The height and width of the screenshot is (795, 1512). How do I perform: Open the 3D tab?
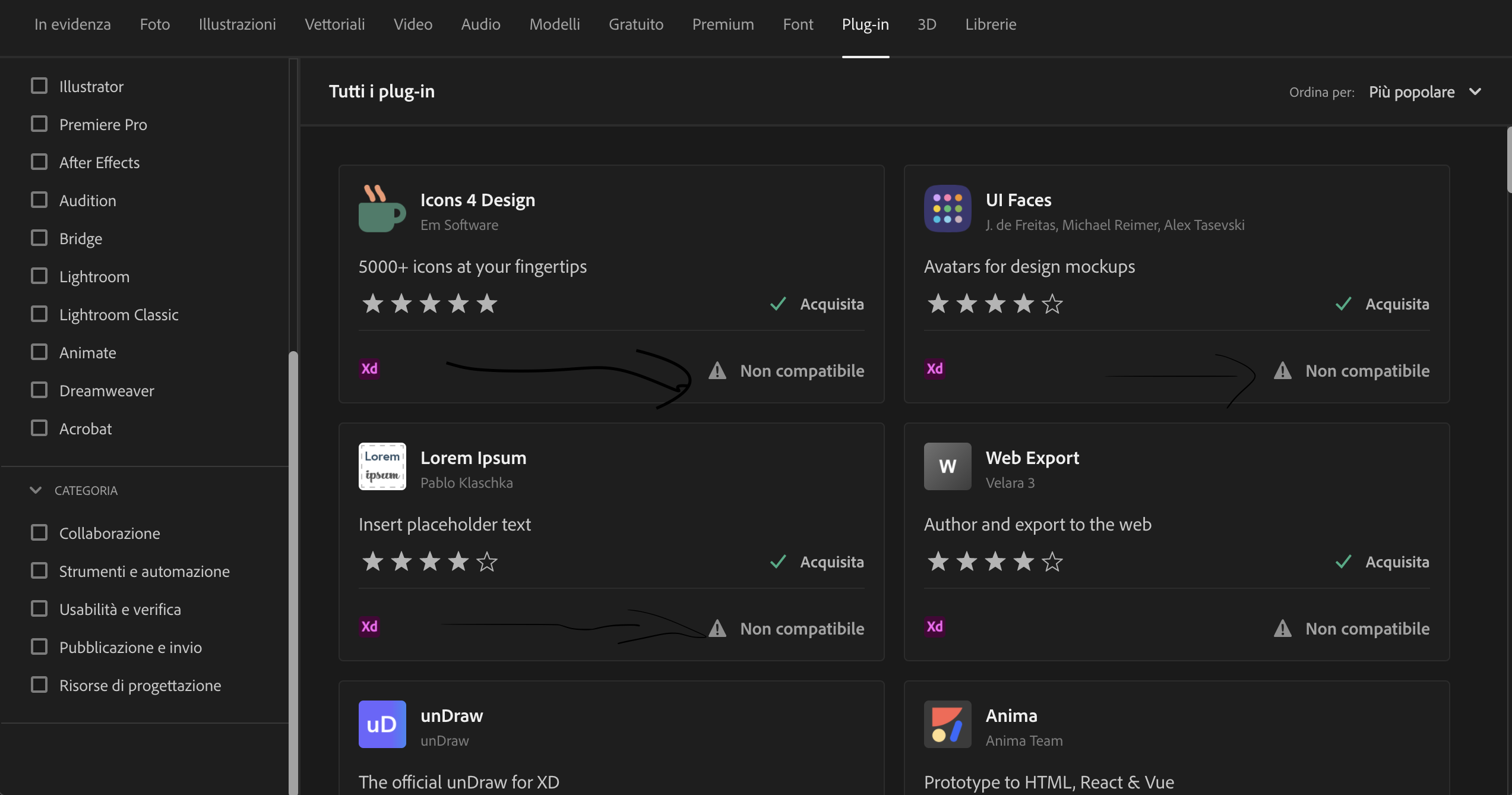pyautogui.click(x=927, y=24)
